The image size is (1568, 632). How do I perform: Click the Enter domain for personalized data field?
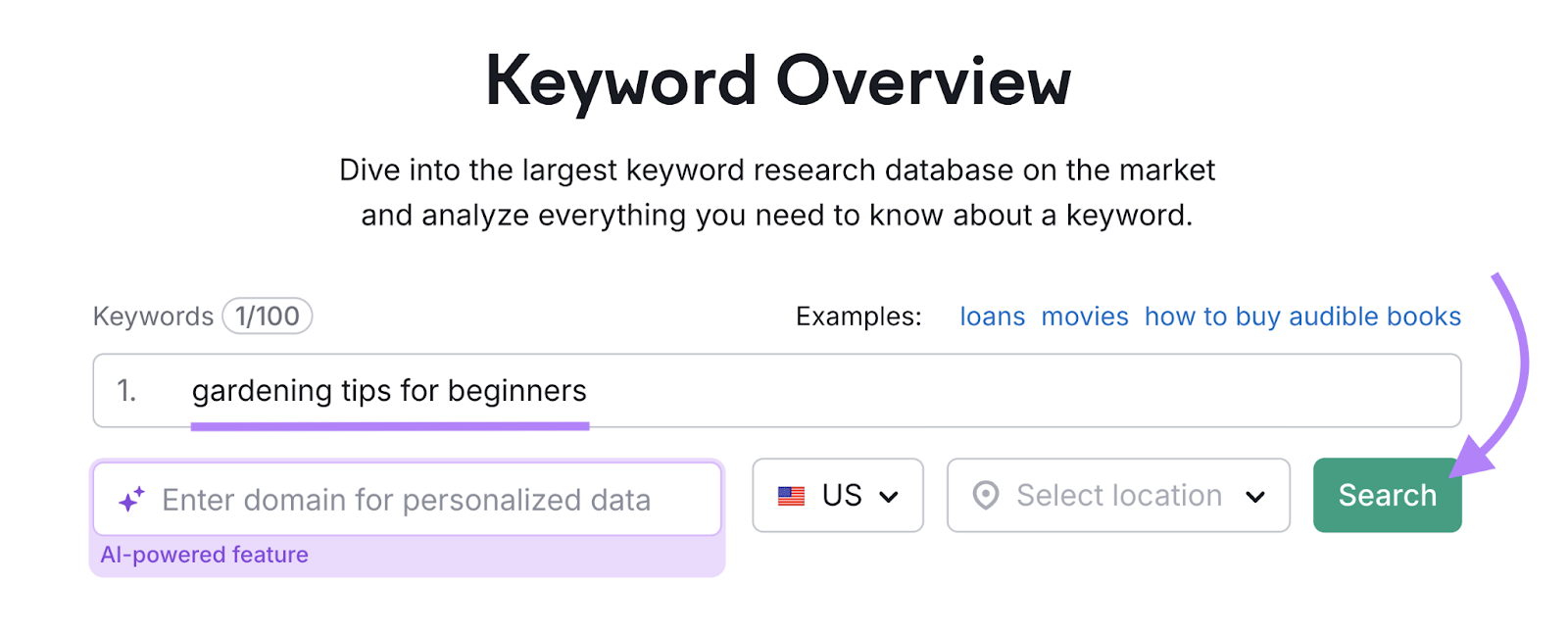pos(407,498)
